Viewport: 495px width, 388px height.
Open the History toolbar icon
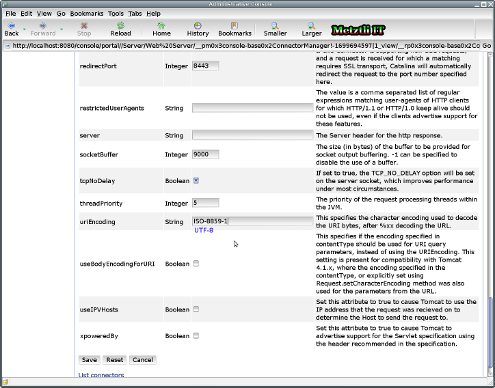198,25
